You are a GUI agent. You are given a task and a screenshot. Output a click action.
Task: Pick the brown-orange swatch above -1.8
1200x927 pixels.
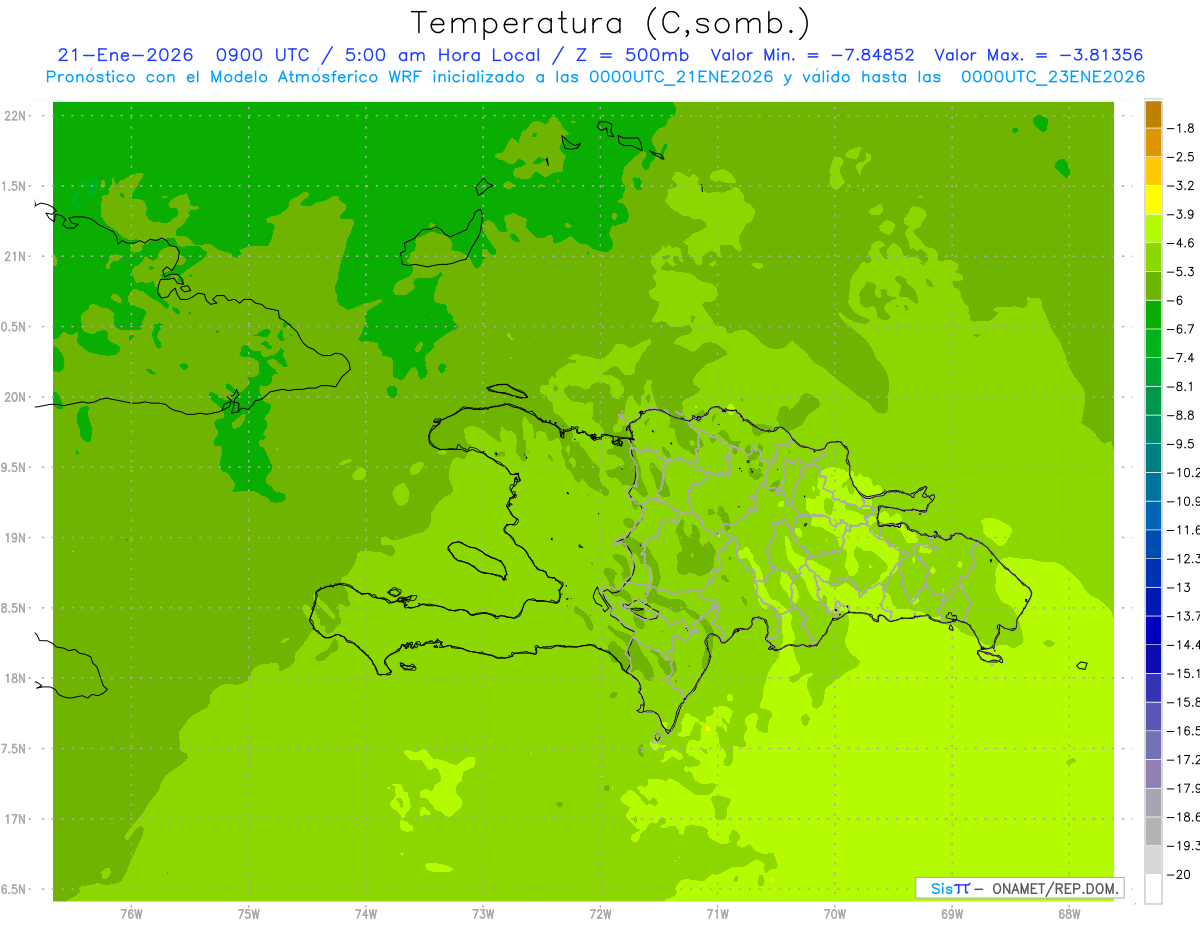(1153, 114)
